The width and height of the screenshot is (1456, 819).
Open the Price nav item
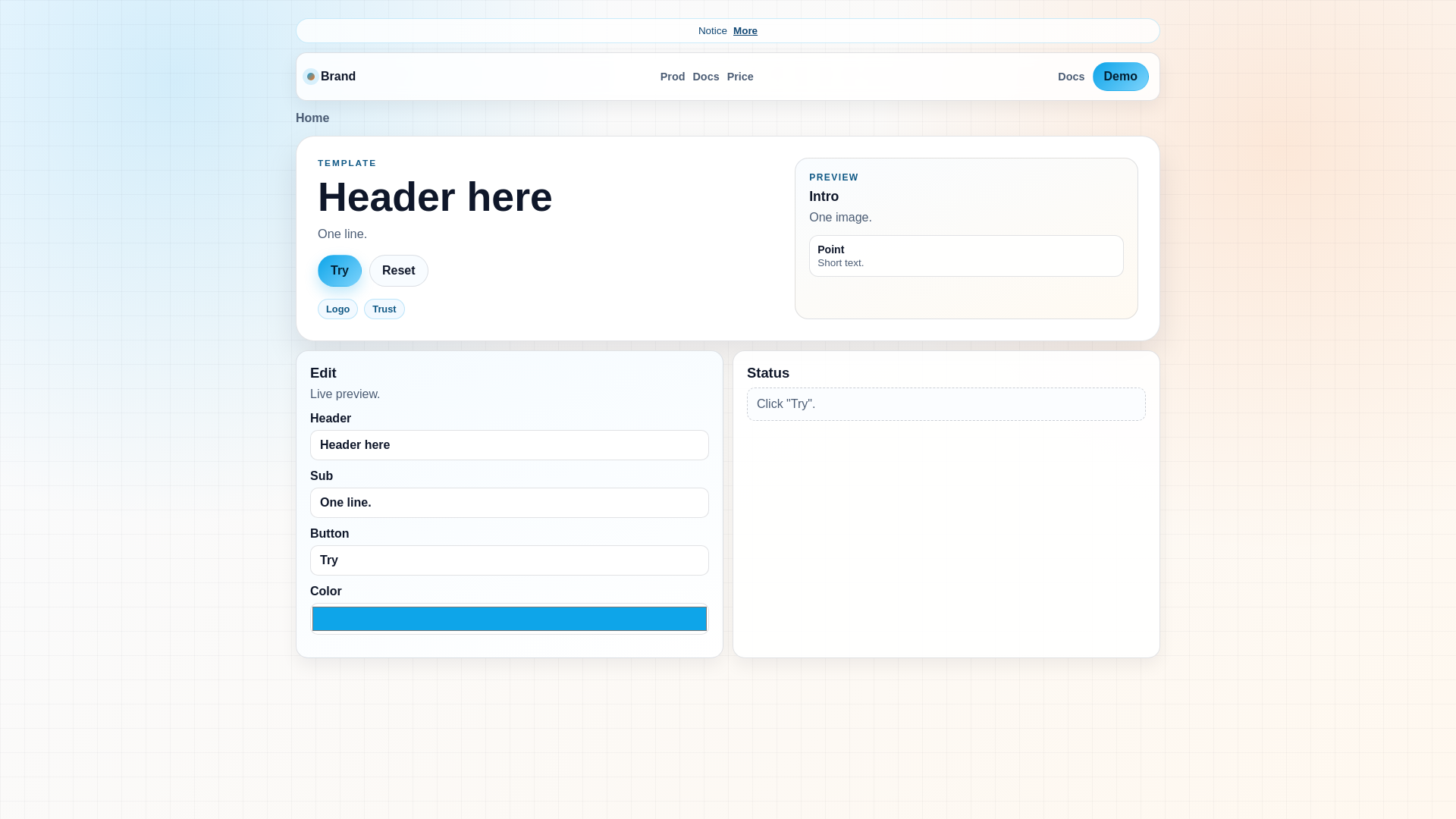tap(740, 77)
